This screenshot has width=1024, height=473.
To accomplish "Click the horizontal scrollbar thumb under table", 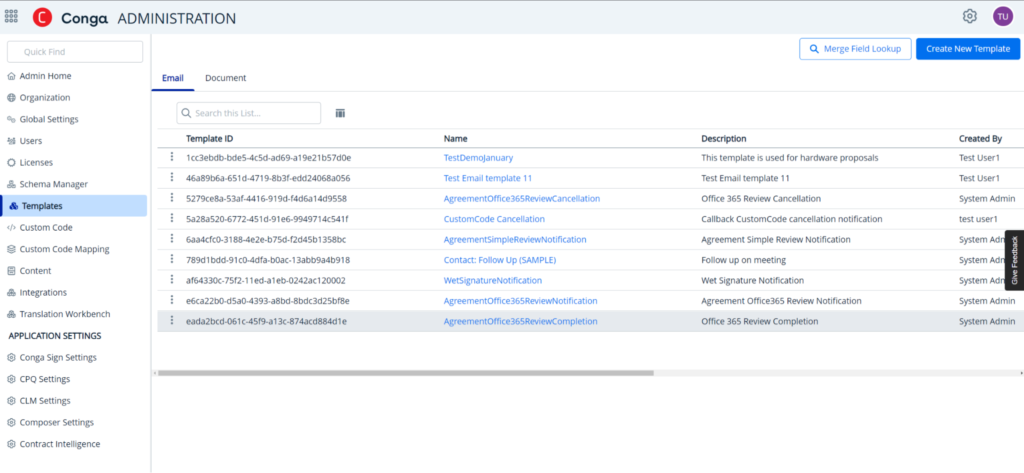I will tap(405, 373).
